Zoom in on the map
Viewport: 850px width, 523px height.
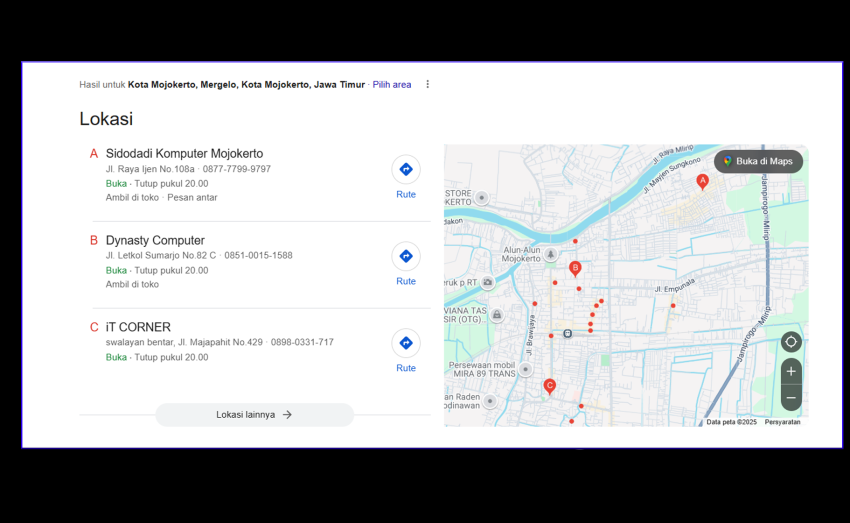pyautogui.click(x=791, y=371)
